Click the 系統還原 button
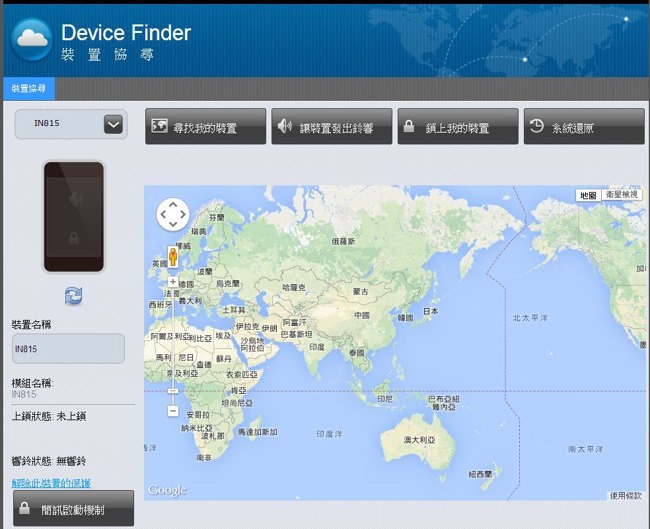 [x=584, y=126]
